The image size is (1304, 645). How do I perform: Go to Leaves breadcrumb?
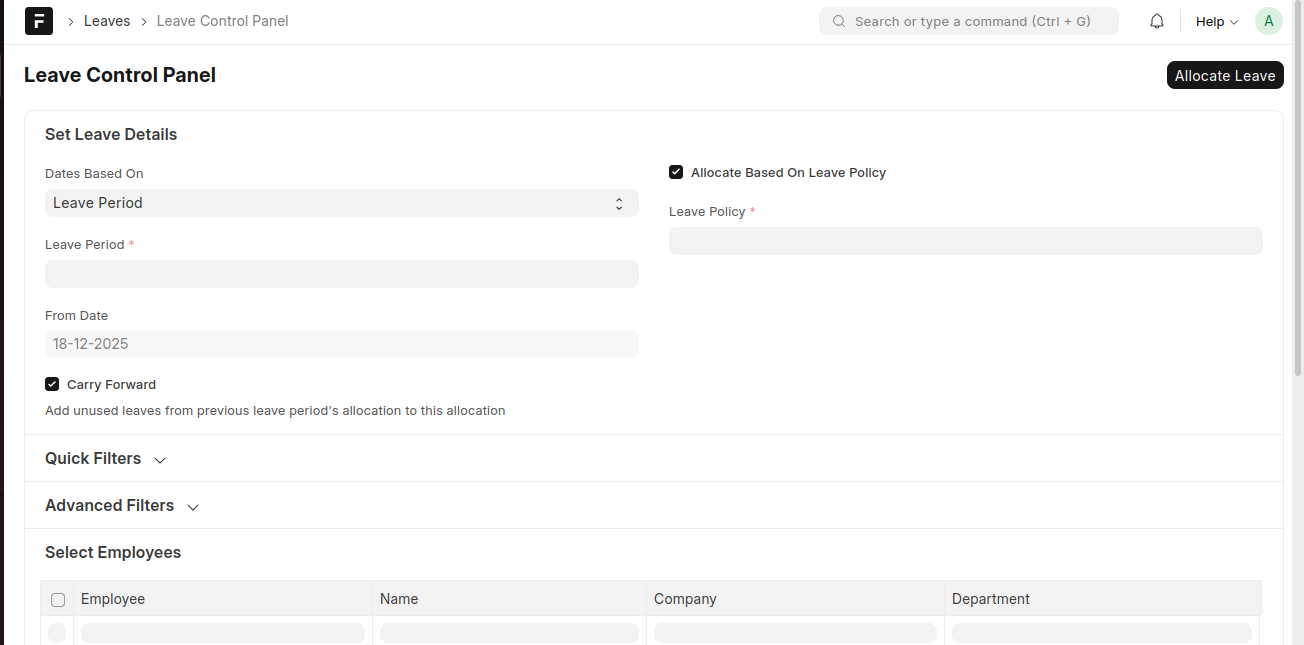[107, 21]
